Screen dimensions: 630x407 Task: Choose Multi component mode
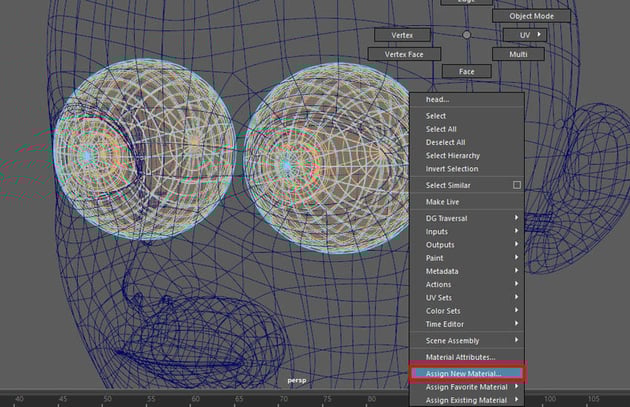pyautogui.click(x=518, y=53)
